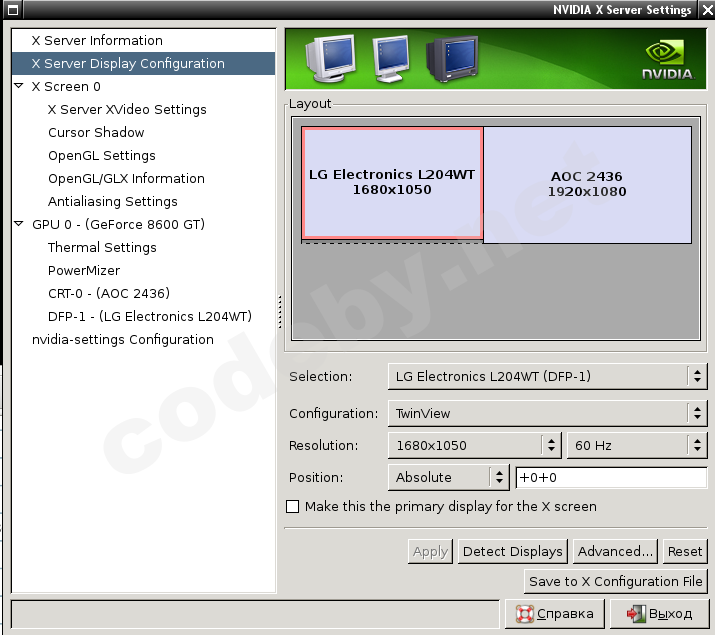Image resolution: width=715 pixels, height=635 pixels.
Task: Select LG Electronics L204WT display in layout
Action: (392, 183)
